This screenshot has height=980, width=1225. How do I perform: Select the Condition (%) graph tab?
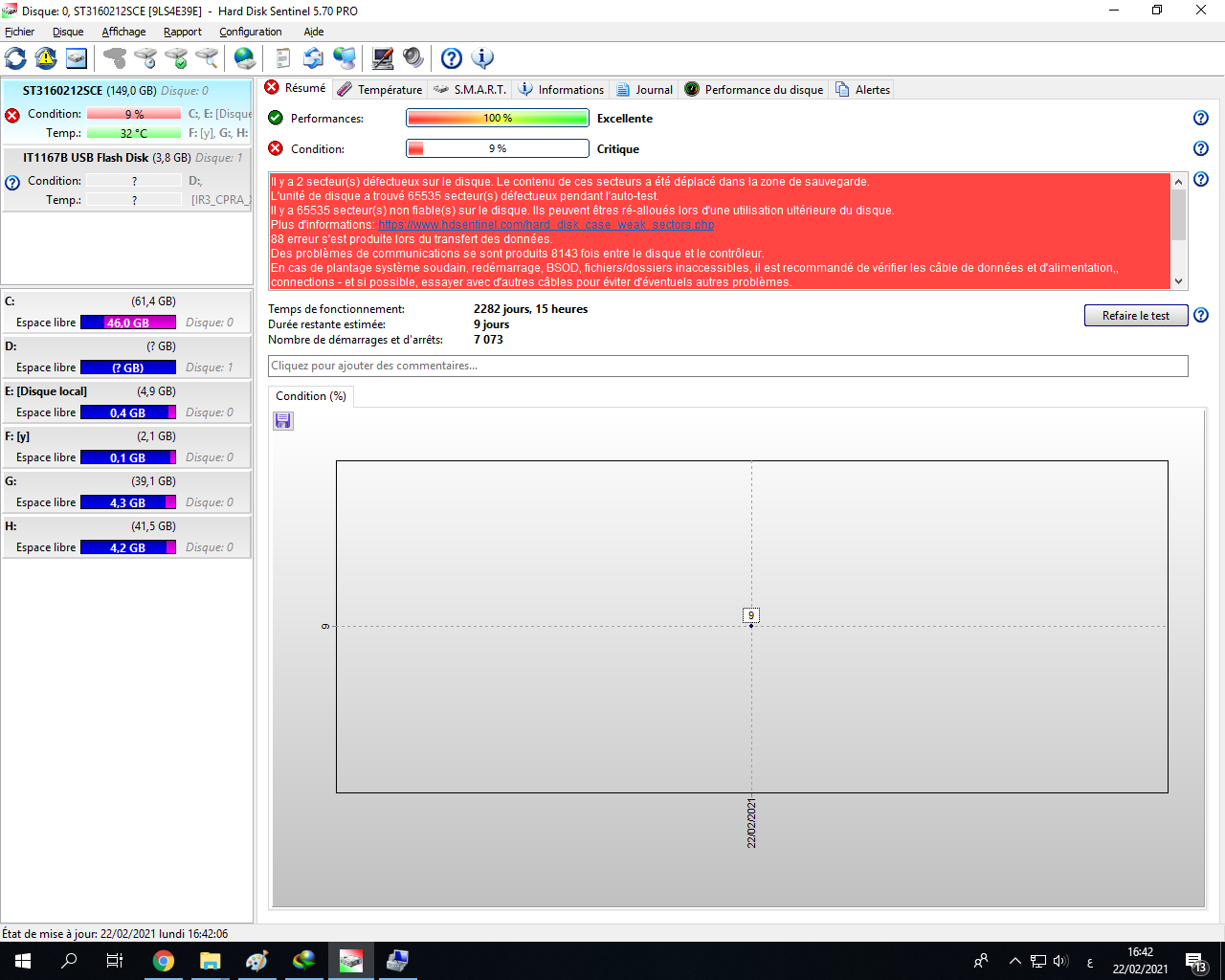pos(311,396)
